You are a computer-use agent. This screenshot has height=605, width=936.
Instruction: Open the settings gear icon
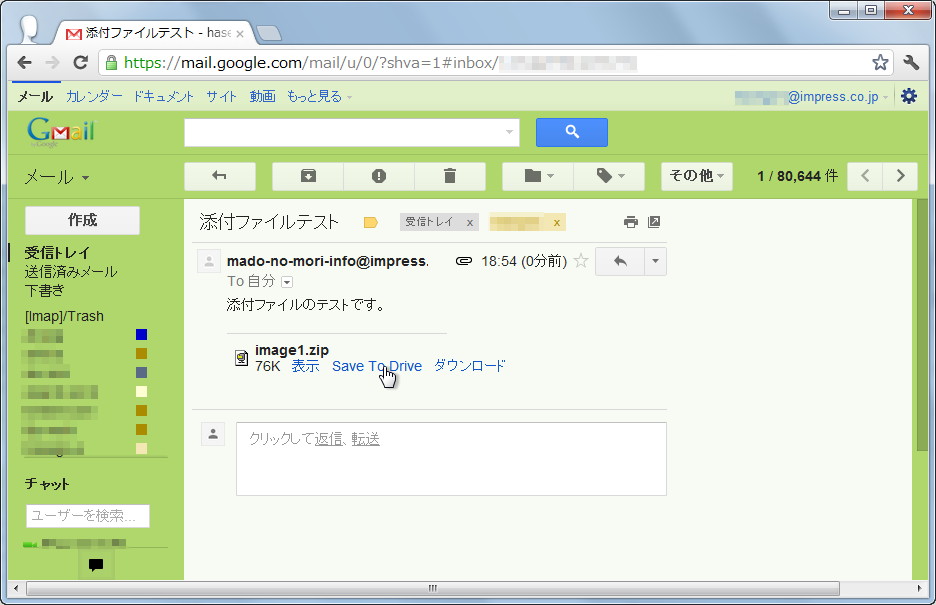pyautogui.click(x=908, y=95)
